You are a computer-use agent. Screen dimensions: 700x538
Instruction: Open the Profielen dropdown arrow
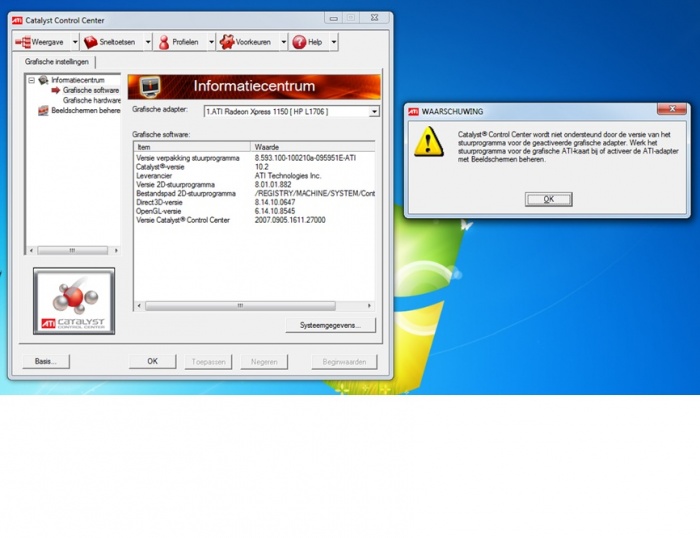pos(211,42)
